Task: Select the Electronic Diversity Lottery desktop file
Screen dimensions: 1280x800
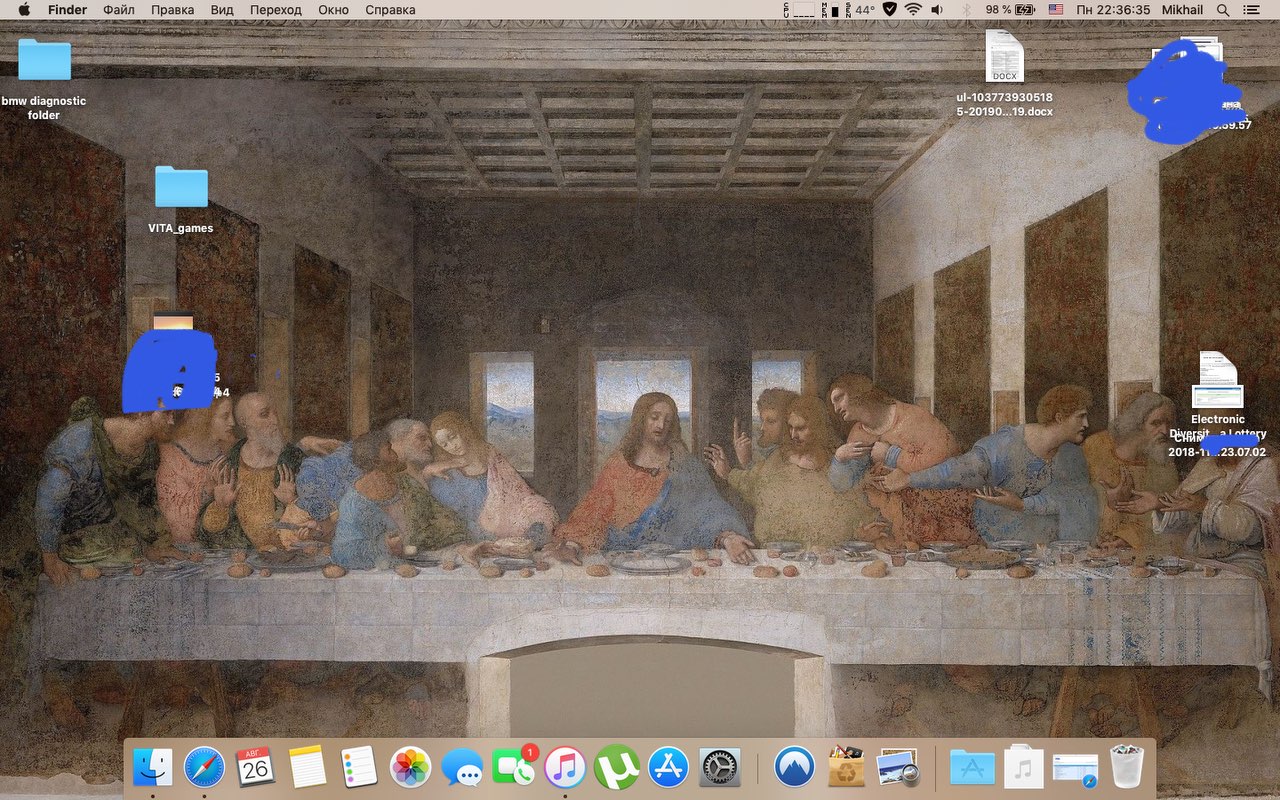Action: [x=1217, y=380]
